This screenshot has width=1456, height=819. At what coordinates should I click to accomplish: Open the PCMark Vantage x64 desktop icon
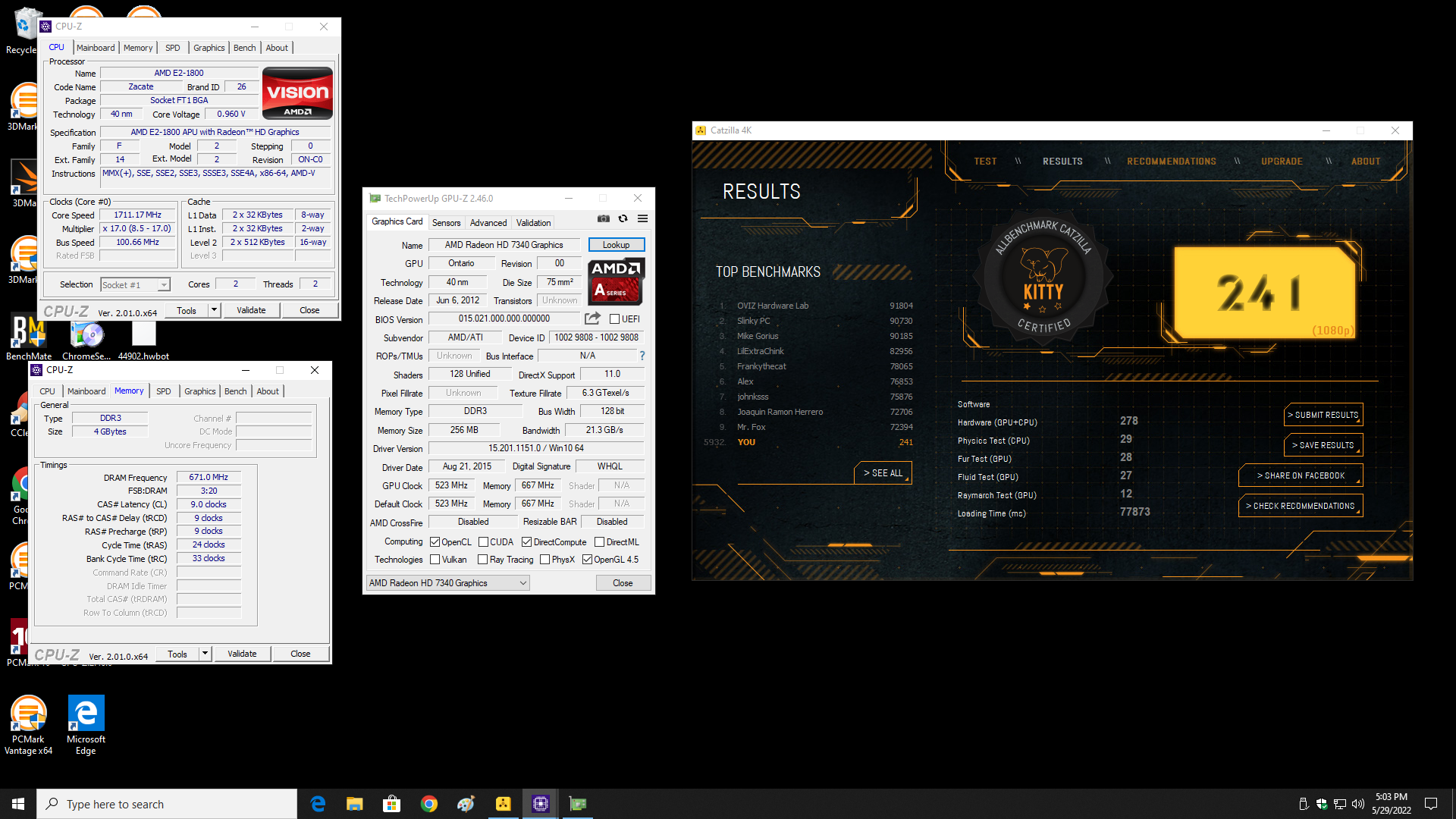click(28, 726)
